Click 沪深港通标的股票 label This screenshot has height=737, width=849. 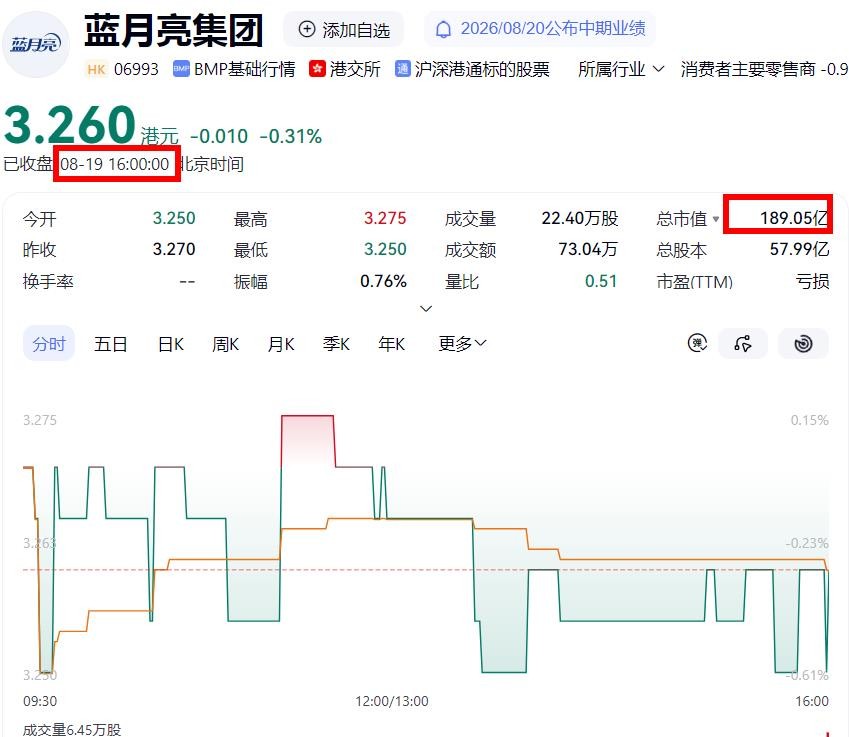(x=482, y=69)
